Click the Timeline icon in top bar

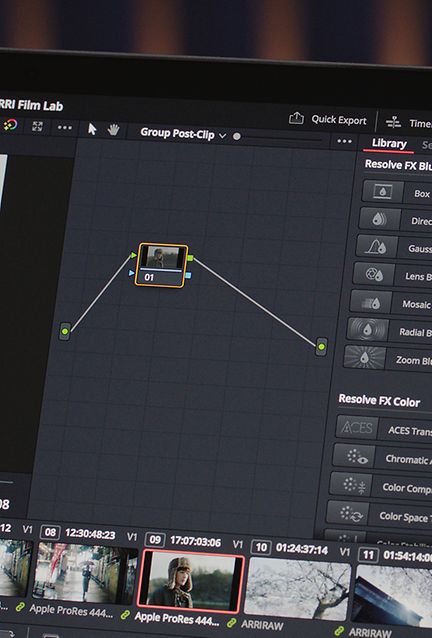(393, 122)
